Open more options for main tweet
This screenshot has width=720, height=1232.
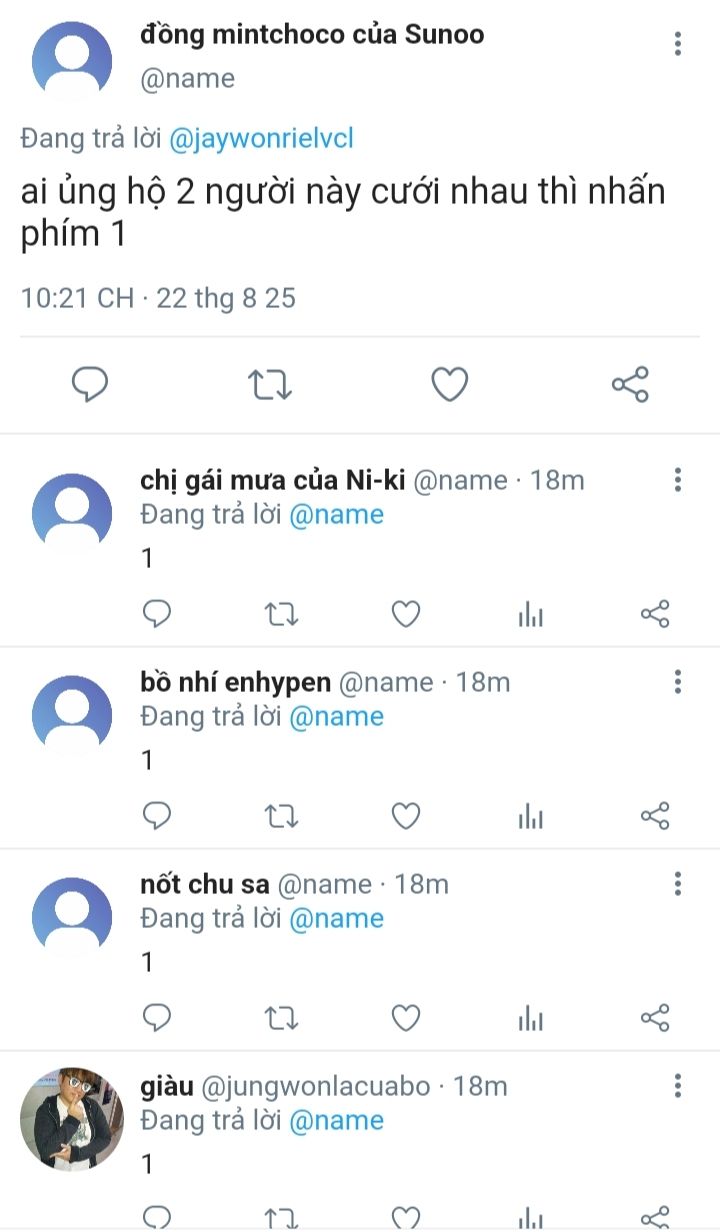(678, 44)
